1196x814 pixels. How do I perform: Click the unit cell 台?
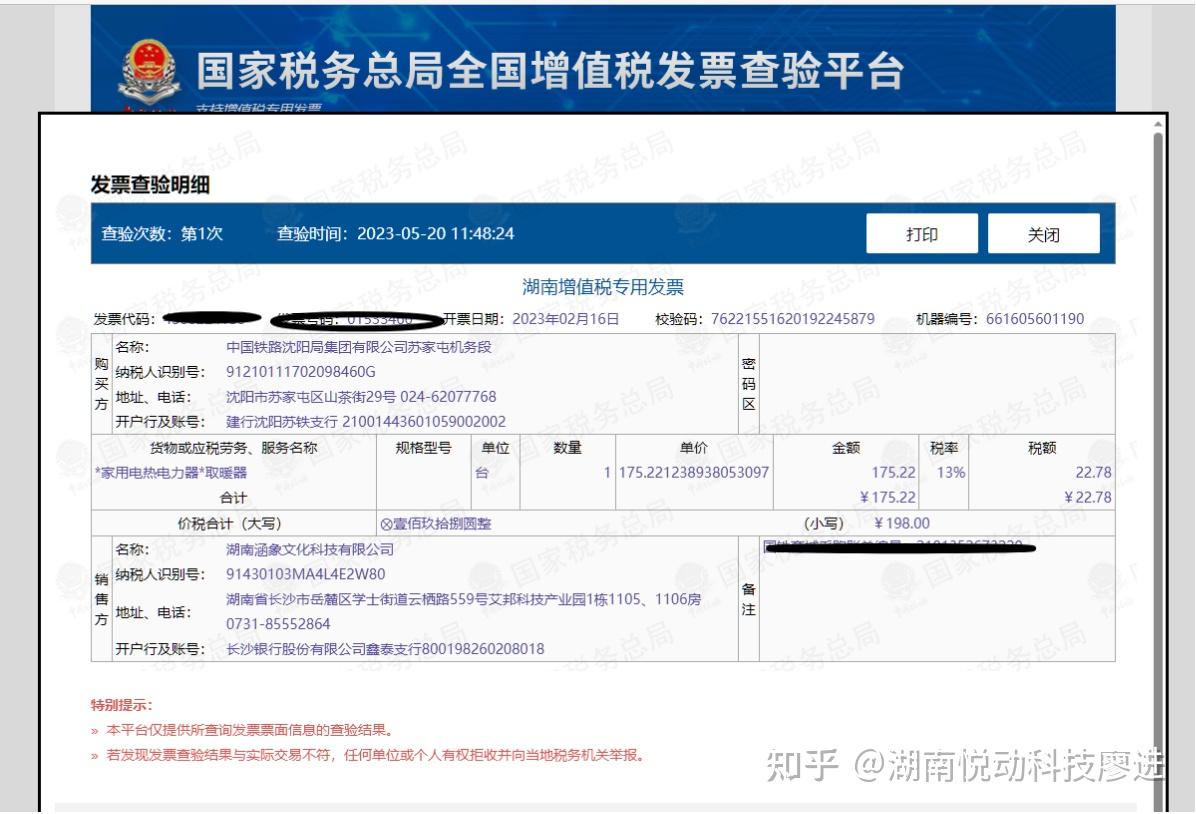click(481, 473)
